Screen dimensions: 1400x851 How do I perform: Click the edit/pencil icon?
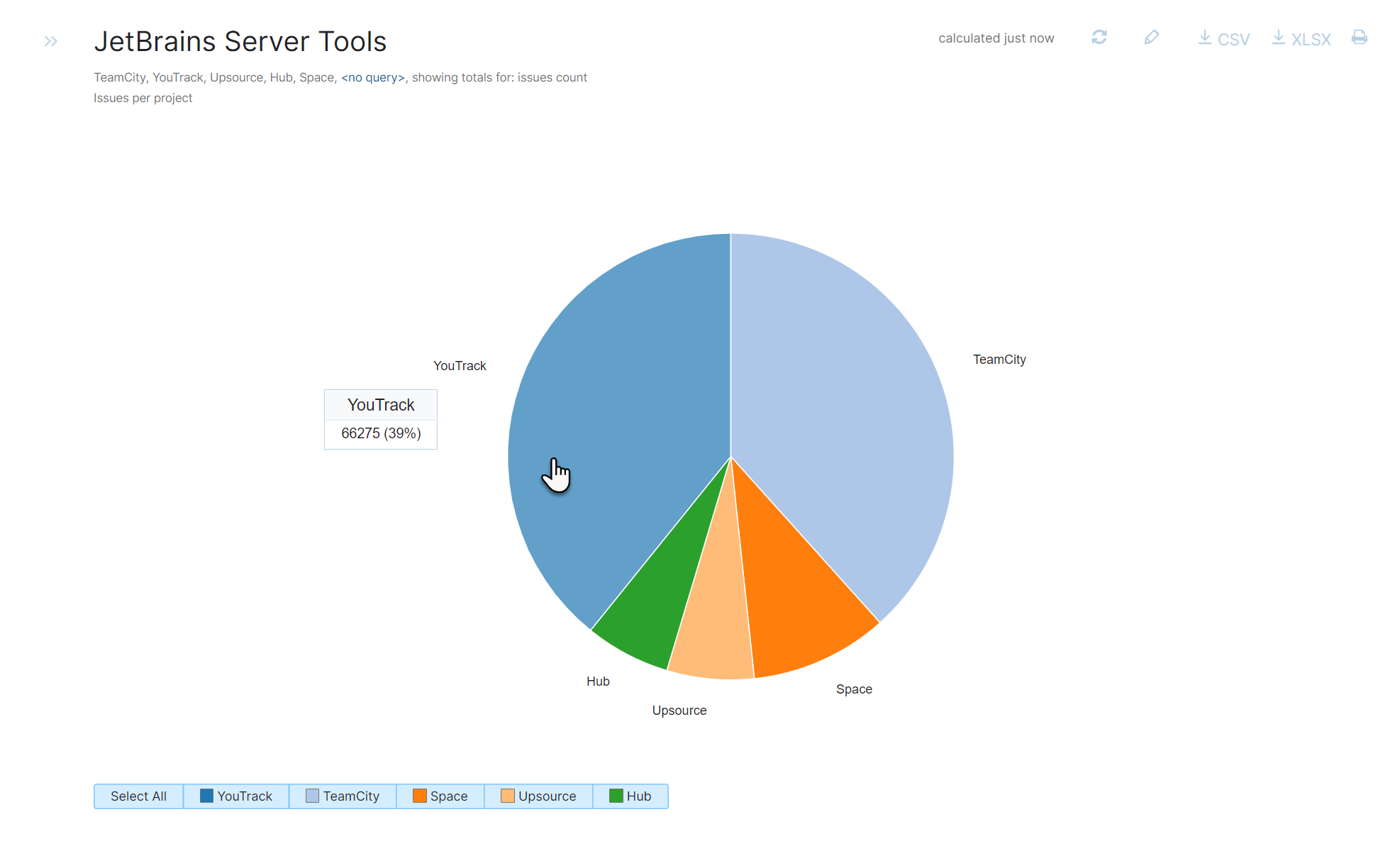pos(1151,40)
